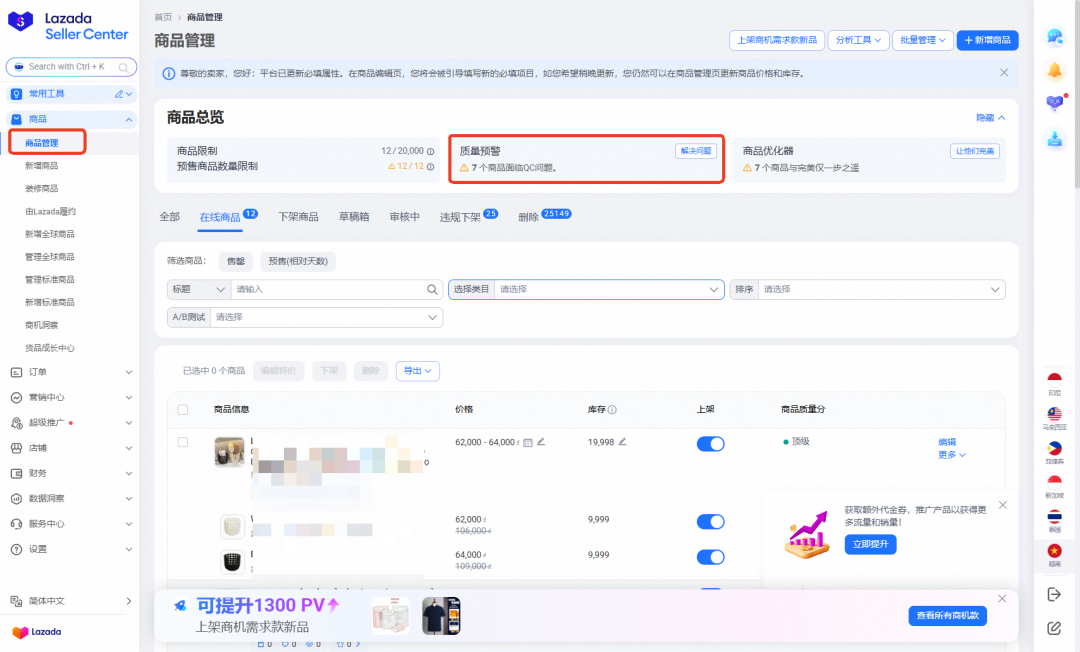
Task: Toggle listing switch for 64,000 variant
Action: (710, 557)
